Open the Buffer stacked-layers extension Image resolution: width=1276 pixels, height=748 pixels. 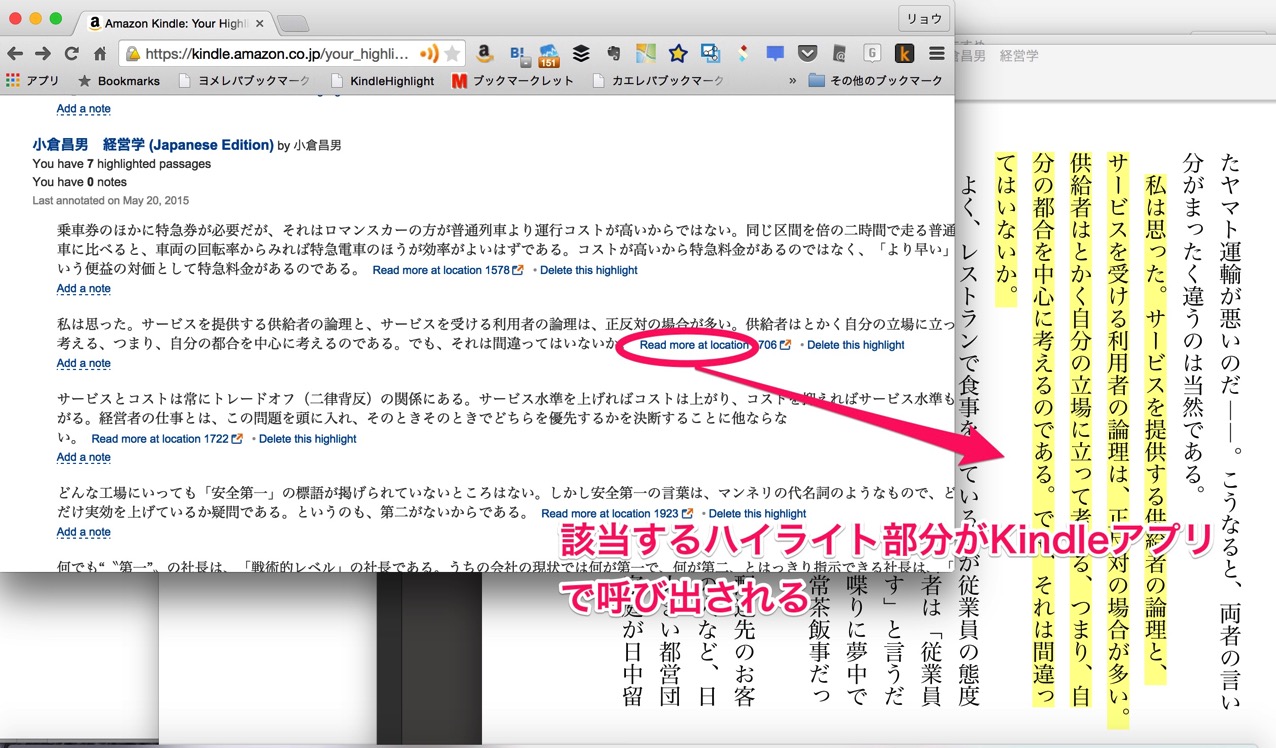pyautogui.click(x=581, y=54)
